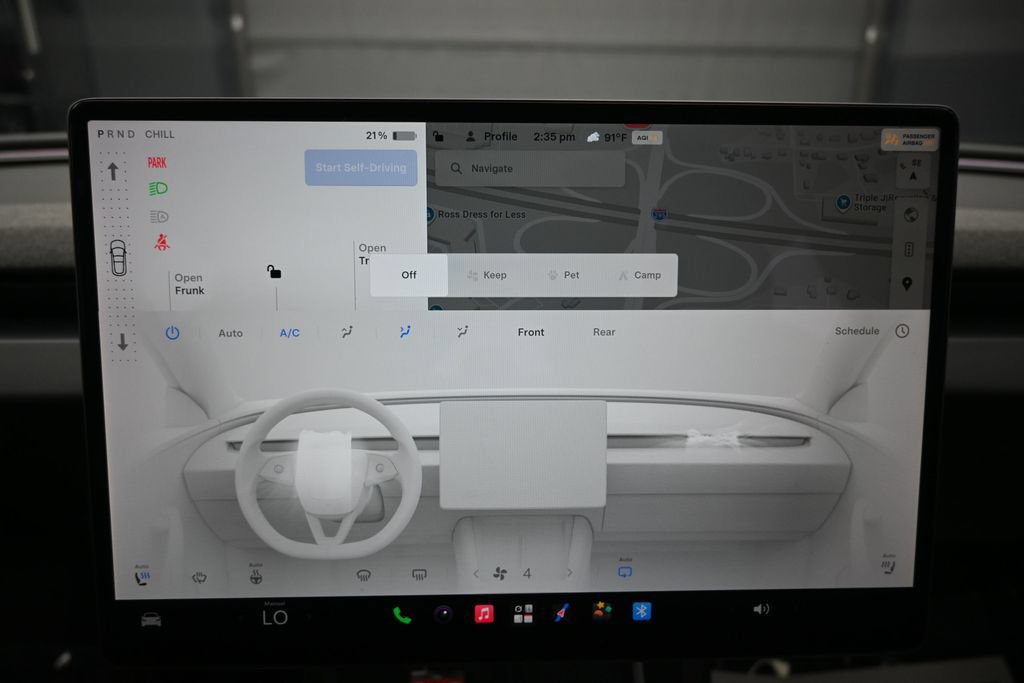
Task: Switch to Rear climate tab
Action: tap(604, 332)
